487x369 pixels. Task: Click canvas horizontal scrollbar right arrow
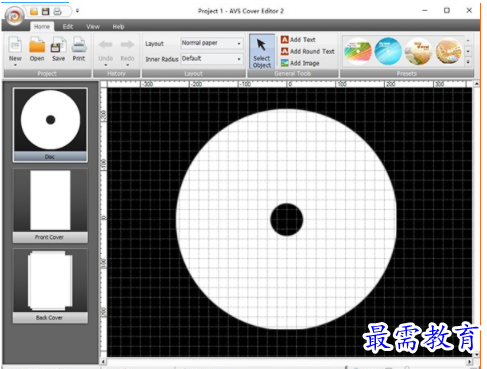pos(469,361)
